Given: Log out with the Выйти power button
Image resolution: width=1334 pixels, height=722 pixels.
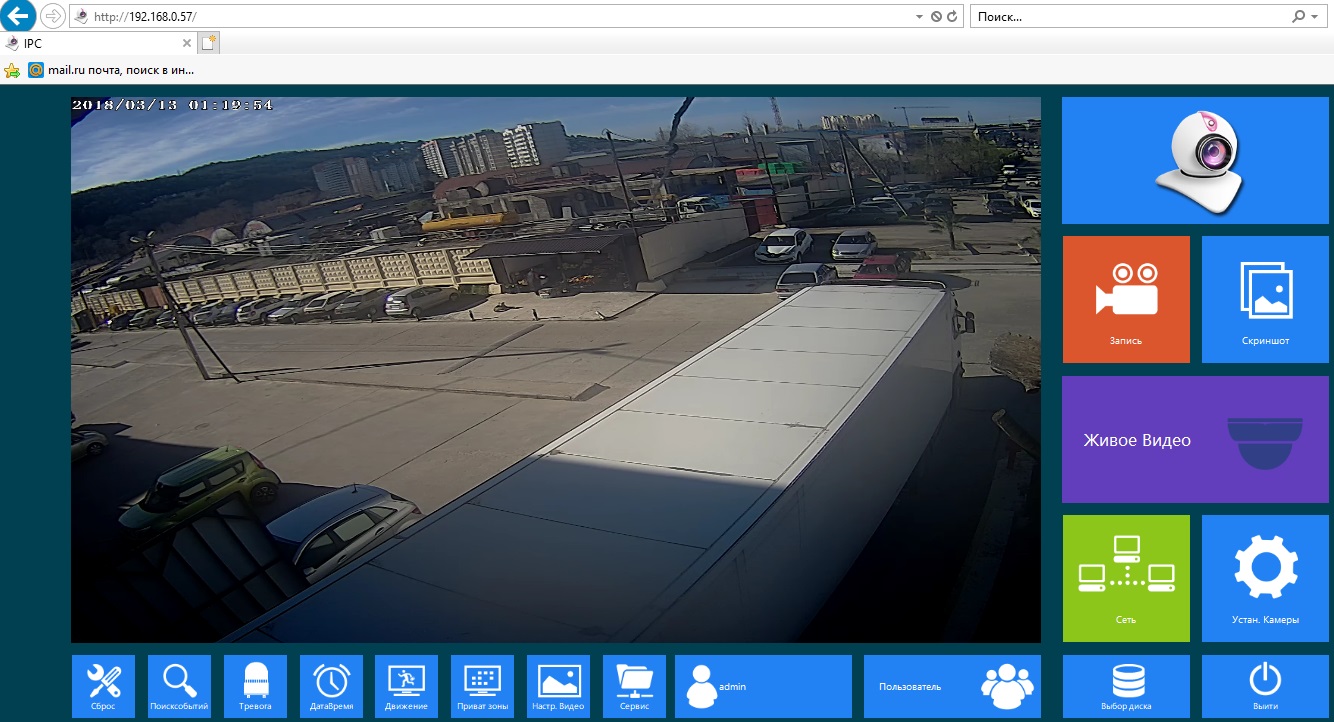Looking at the screenshot, I should click(x=1265, y=686).
